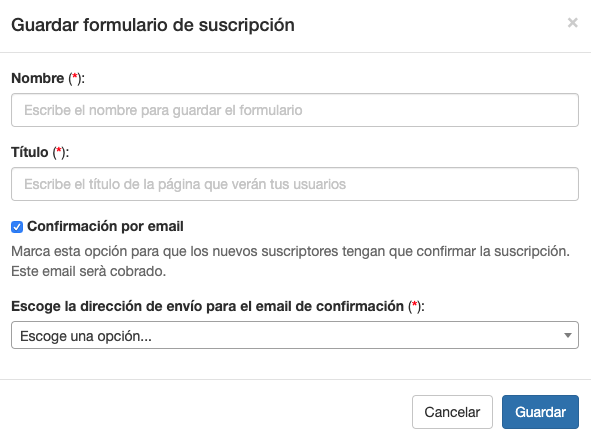This screenshot has width=591, height=440.
Task: Select the Título field label
Action: point(30,152)
